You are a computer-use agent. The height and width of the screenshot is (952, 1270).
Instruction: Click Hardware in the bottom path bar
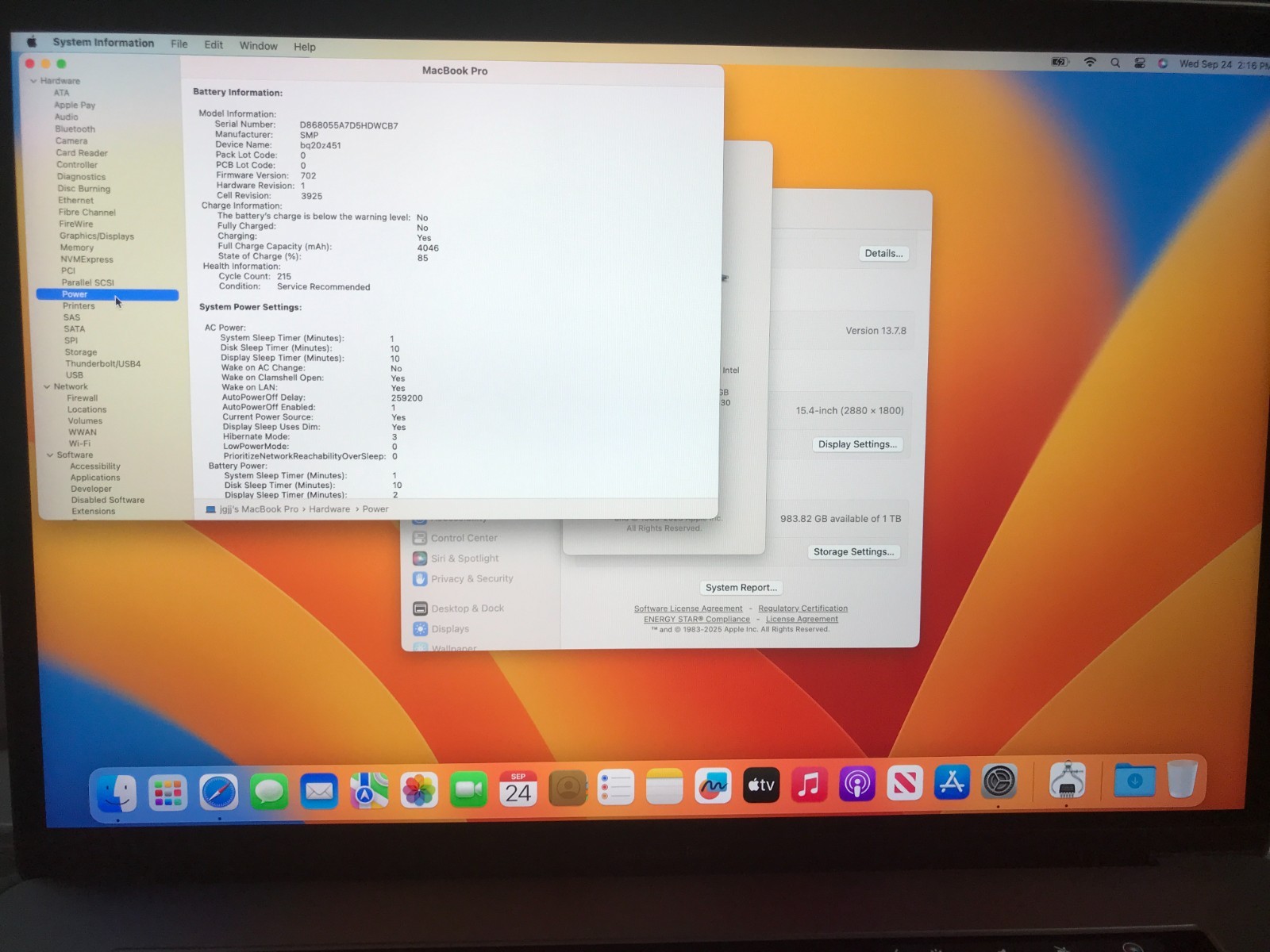329,509
